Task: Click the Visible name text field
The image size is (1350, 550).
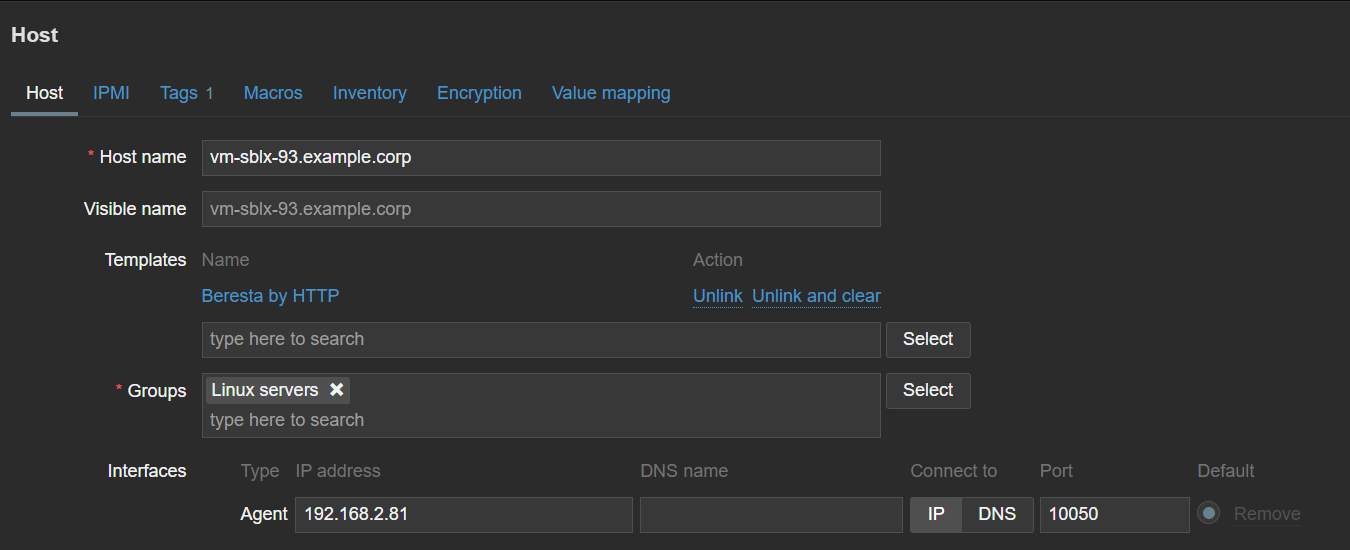Action: point(540,209)
